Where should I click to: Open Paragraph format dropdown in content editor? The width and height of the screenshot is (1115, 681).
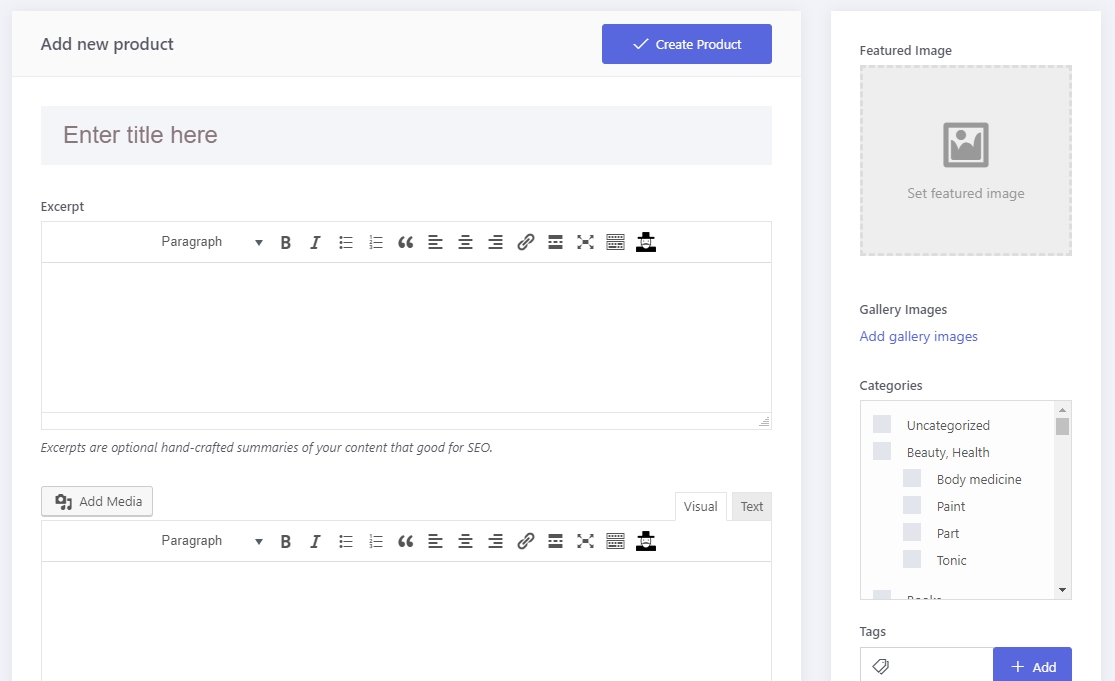211,541
